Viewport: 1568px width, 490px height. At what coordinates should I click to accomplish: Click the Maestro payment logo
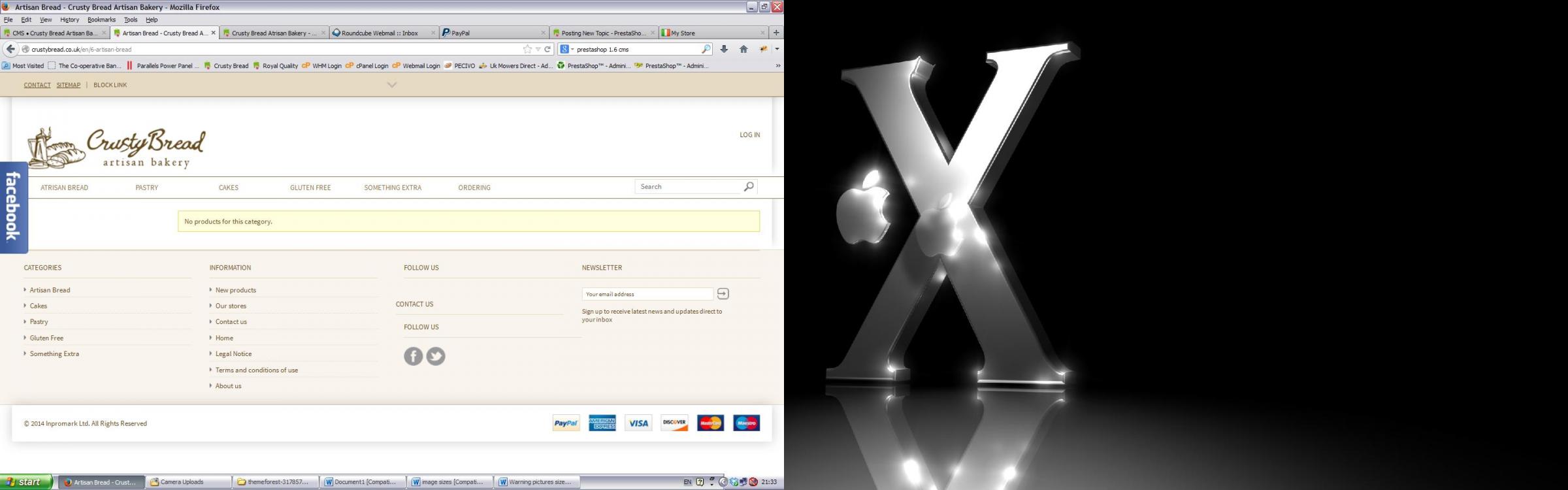coord(747,423)
